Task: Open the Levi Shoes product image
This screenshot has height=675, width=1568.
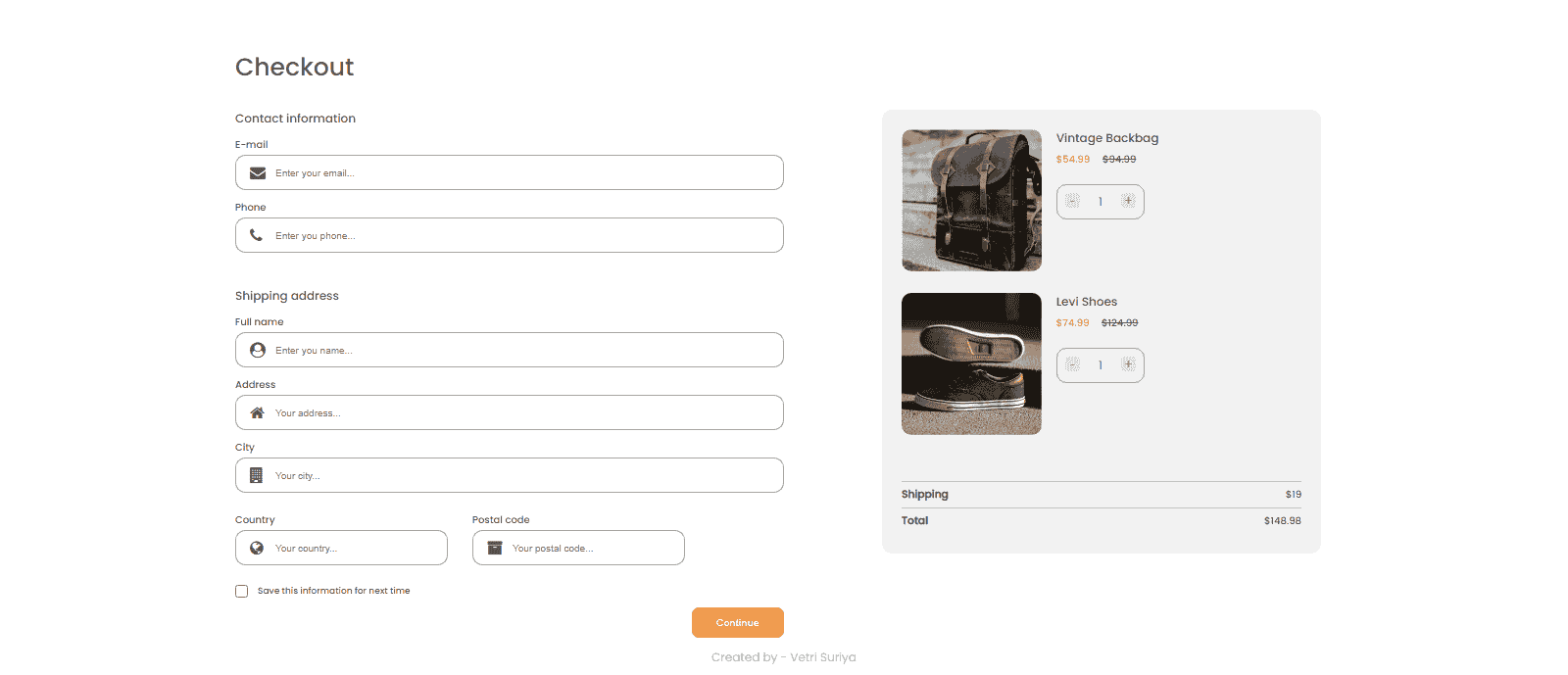Action: [x=971, y=363]
